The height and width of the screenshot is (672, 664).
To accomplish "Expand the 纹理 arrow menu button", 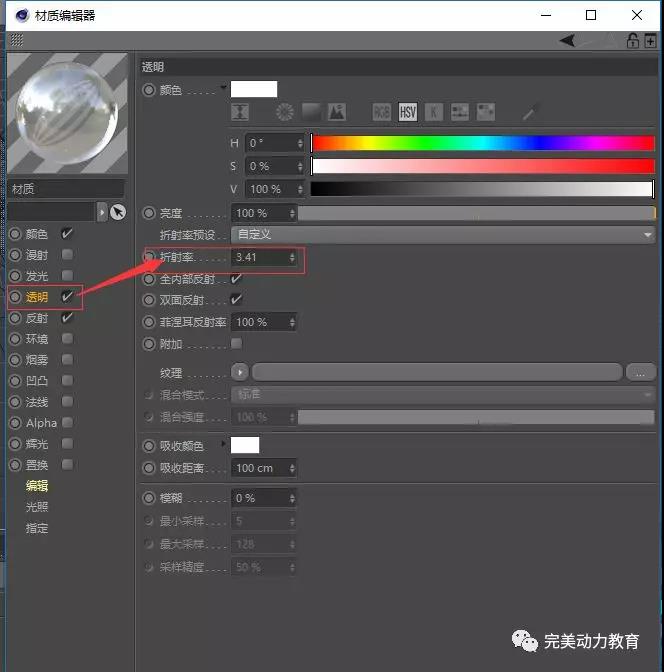I will click(x=240, y=372).
